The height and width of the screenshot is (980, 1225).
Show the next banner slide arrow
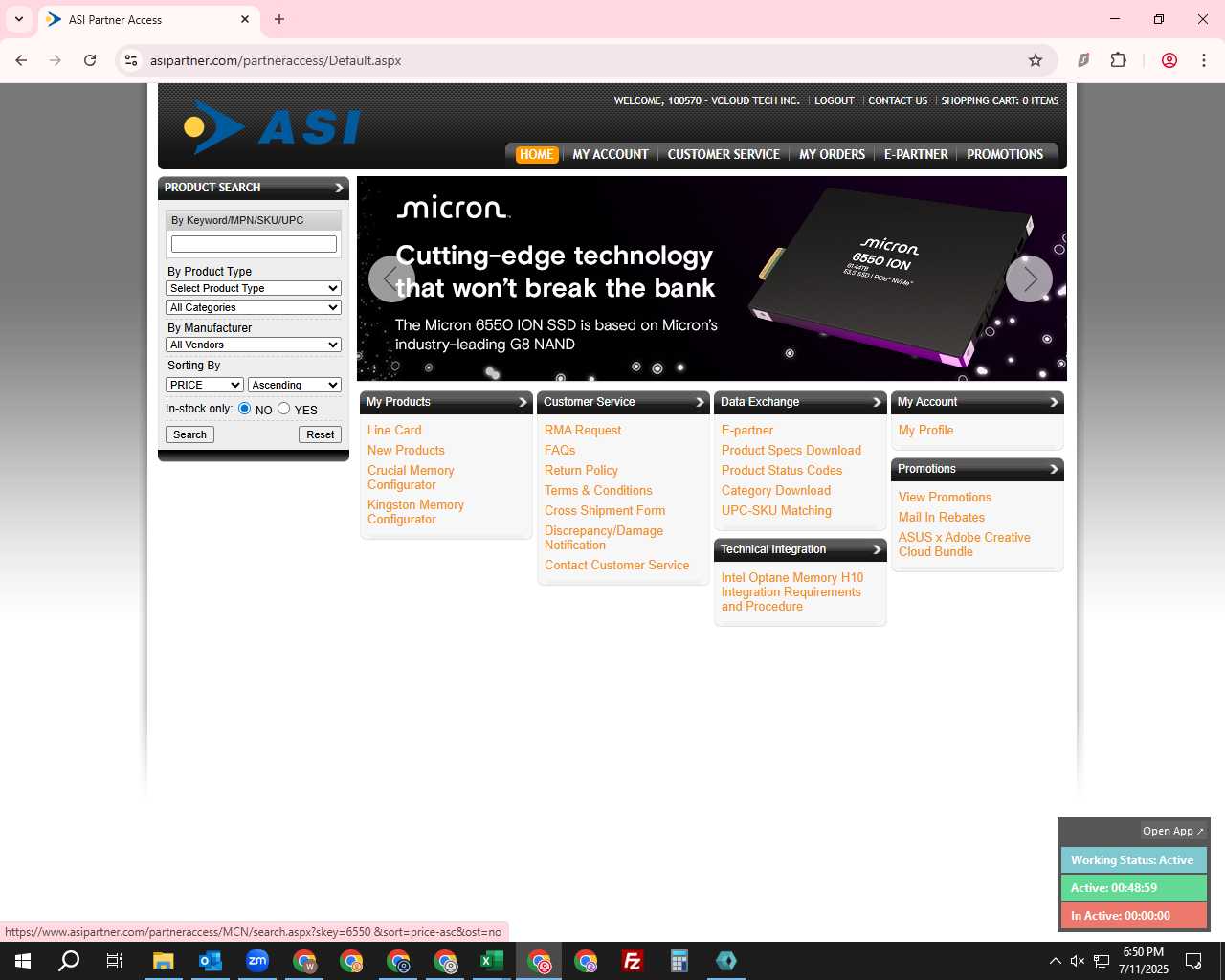click(1029, 278)
